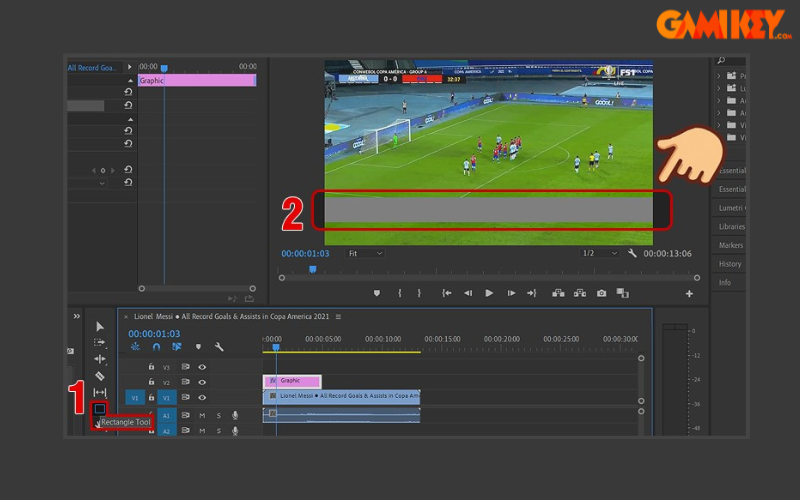
Task: Go to Out point in program monitor
Action: click(532, 293)
